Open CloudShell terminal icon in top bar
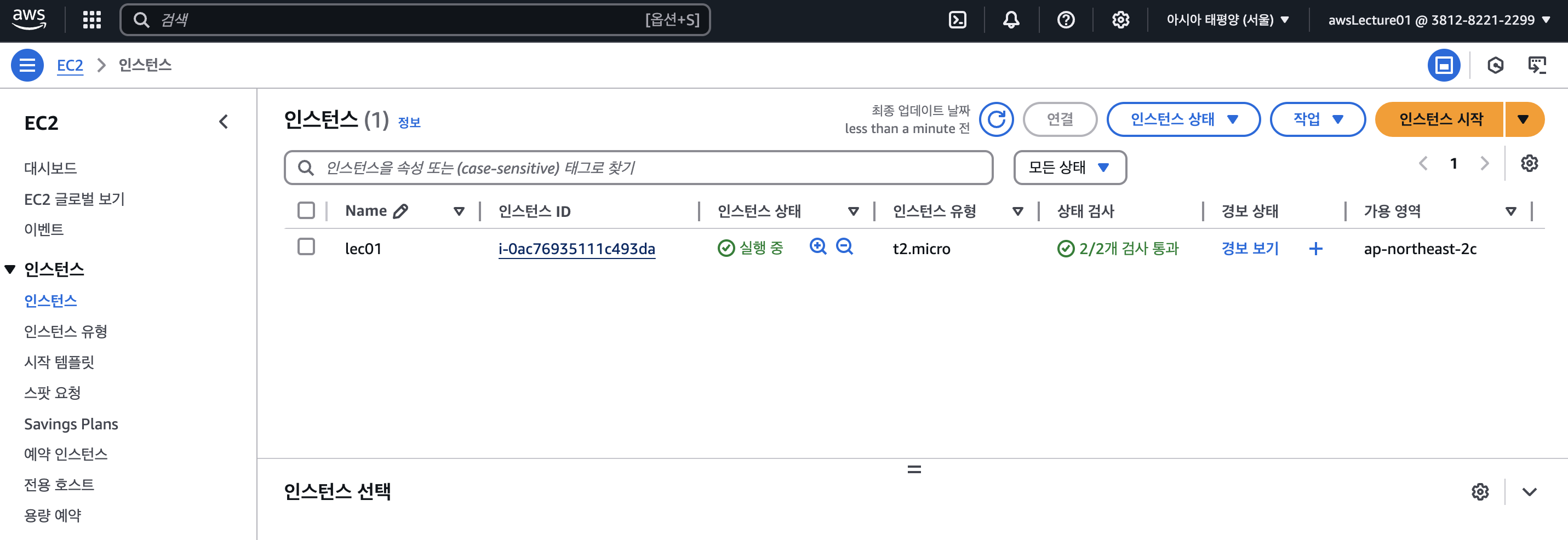 [x=958, y=20]
